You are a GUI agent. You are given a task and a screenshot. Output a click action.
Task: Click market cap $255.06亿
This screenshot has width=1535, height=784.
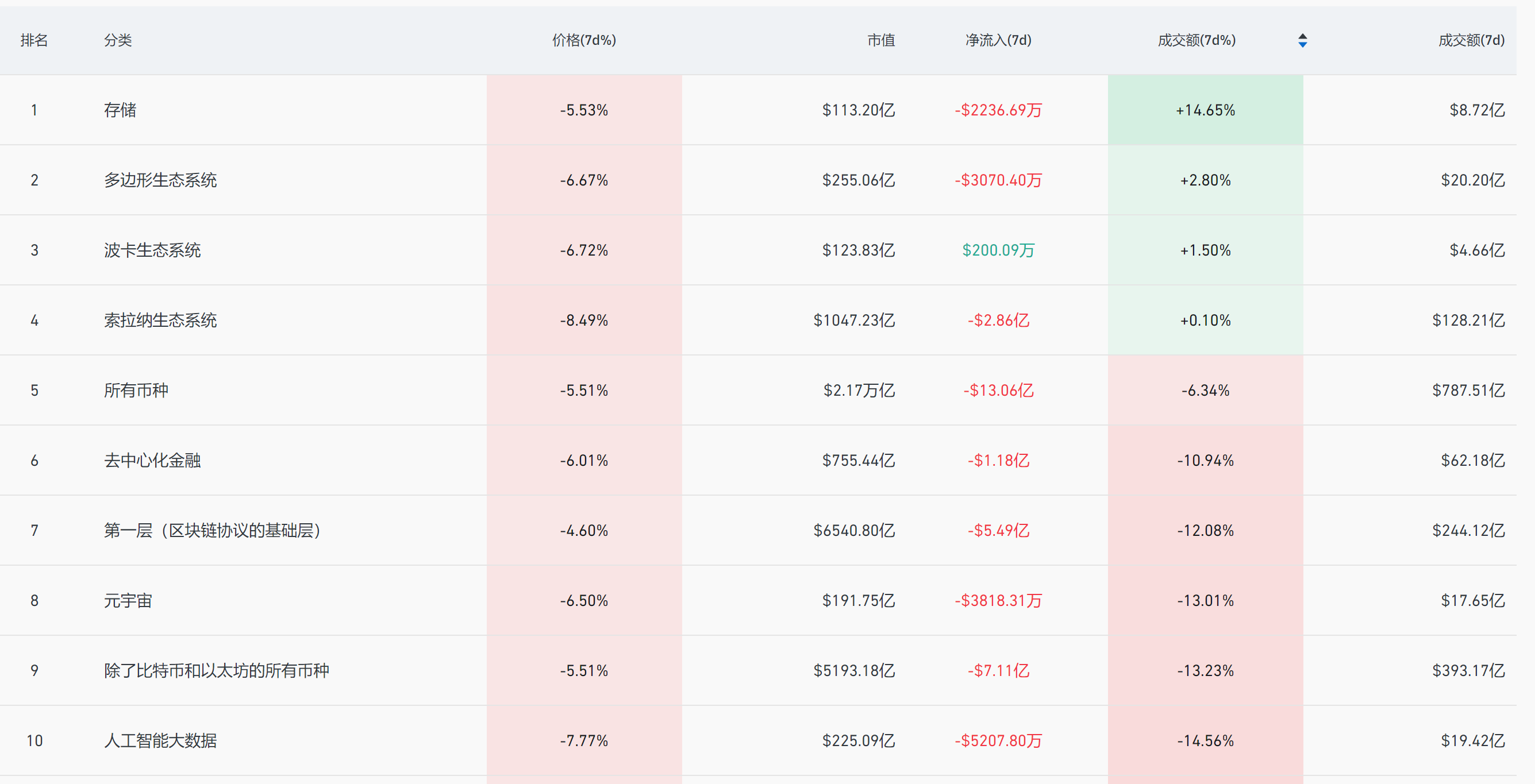pyautogui.click(x=859, y=180)
